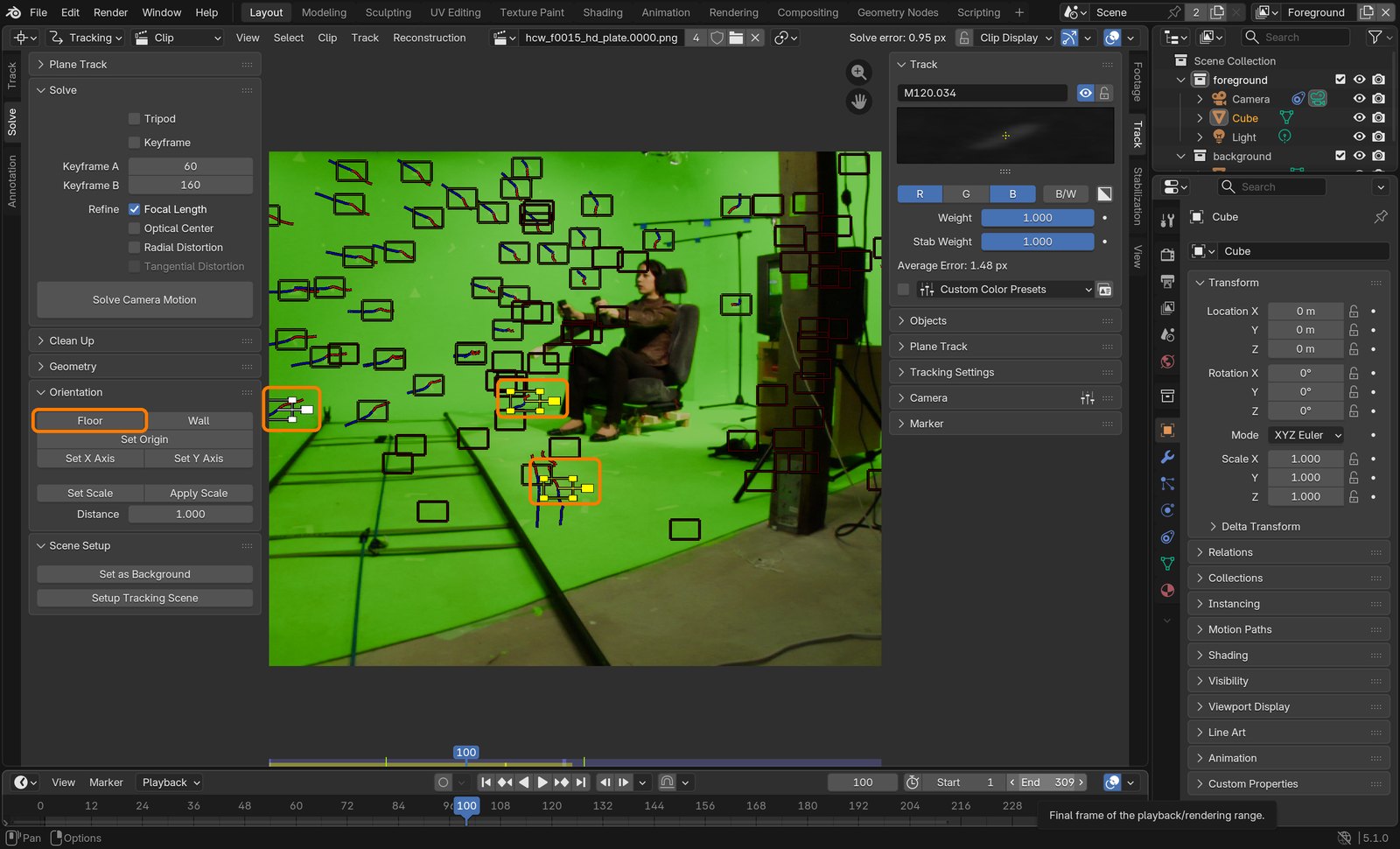Uncheck Refine Focal Length
The image size is (1400, 849).
point(135,209)
